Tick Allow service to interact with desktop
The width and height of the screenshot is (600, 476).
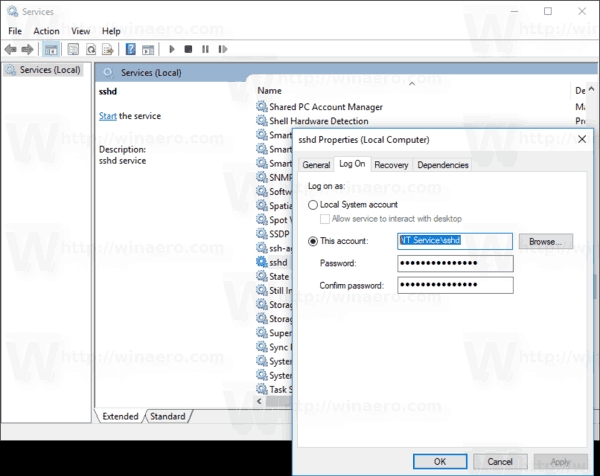(x=325, y=218)
